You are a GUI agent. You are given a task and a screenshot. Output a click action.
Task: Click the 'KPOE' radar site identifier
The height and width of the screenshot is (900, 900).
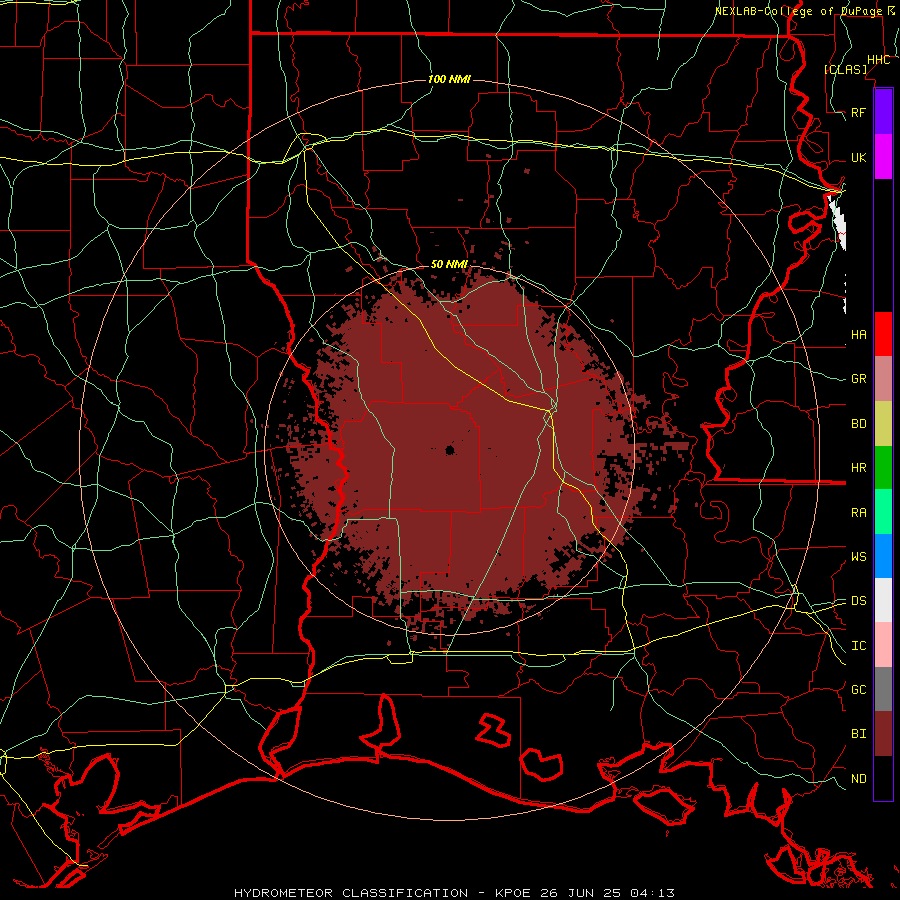tap(512, 893)
